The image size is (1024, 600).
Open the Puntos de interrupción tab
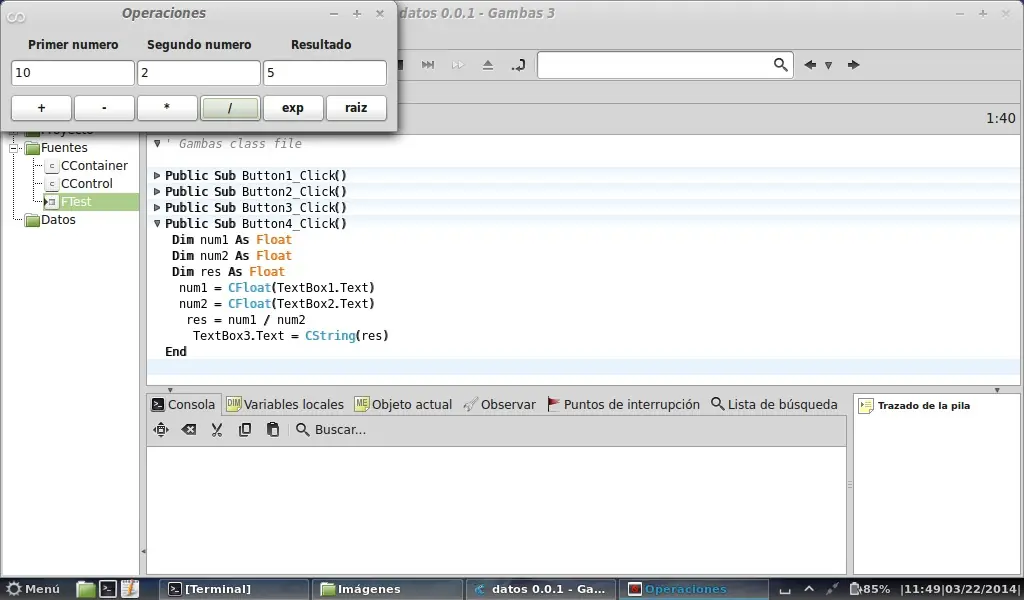(623, 405)
